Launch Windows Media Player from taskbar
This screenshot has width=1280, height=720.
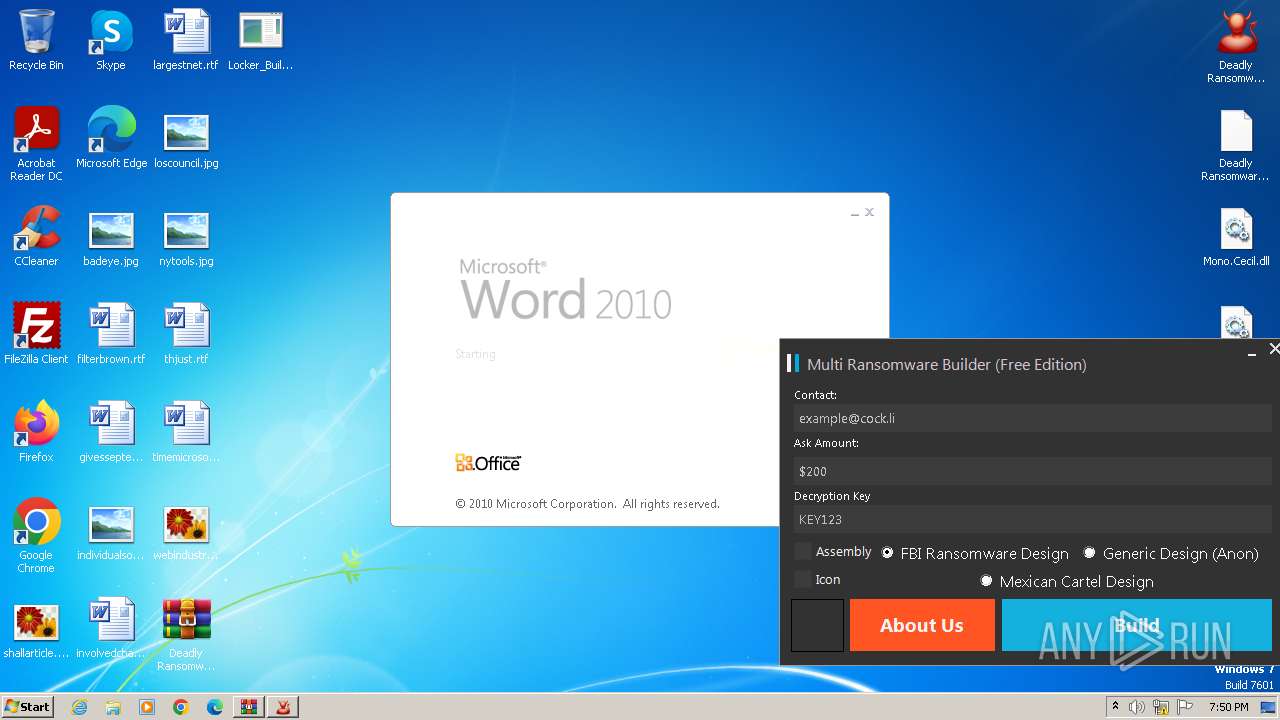click(147, 707)
